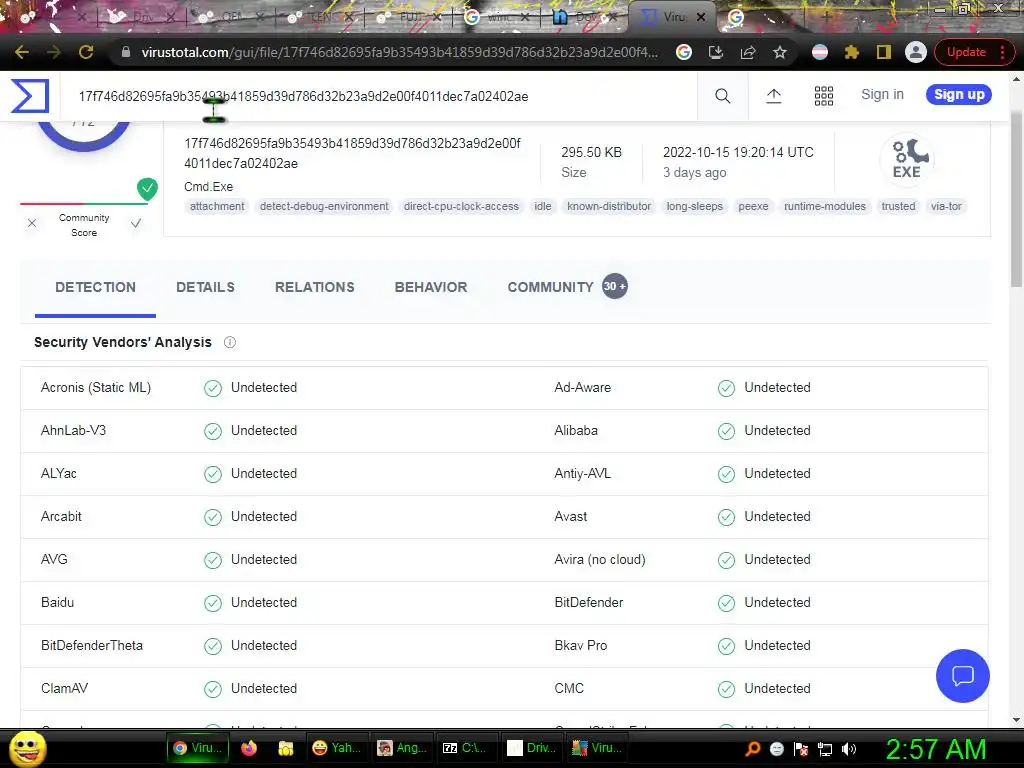Click the install/download page icon in address bar
This screenshot has width=1024, height=768.
[716, 52]
